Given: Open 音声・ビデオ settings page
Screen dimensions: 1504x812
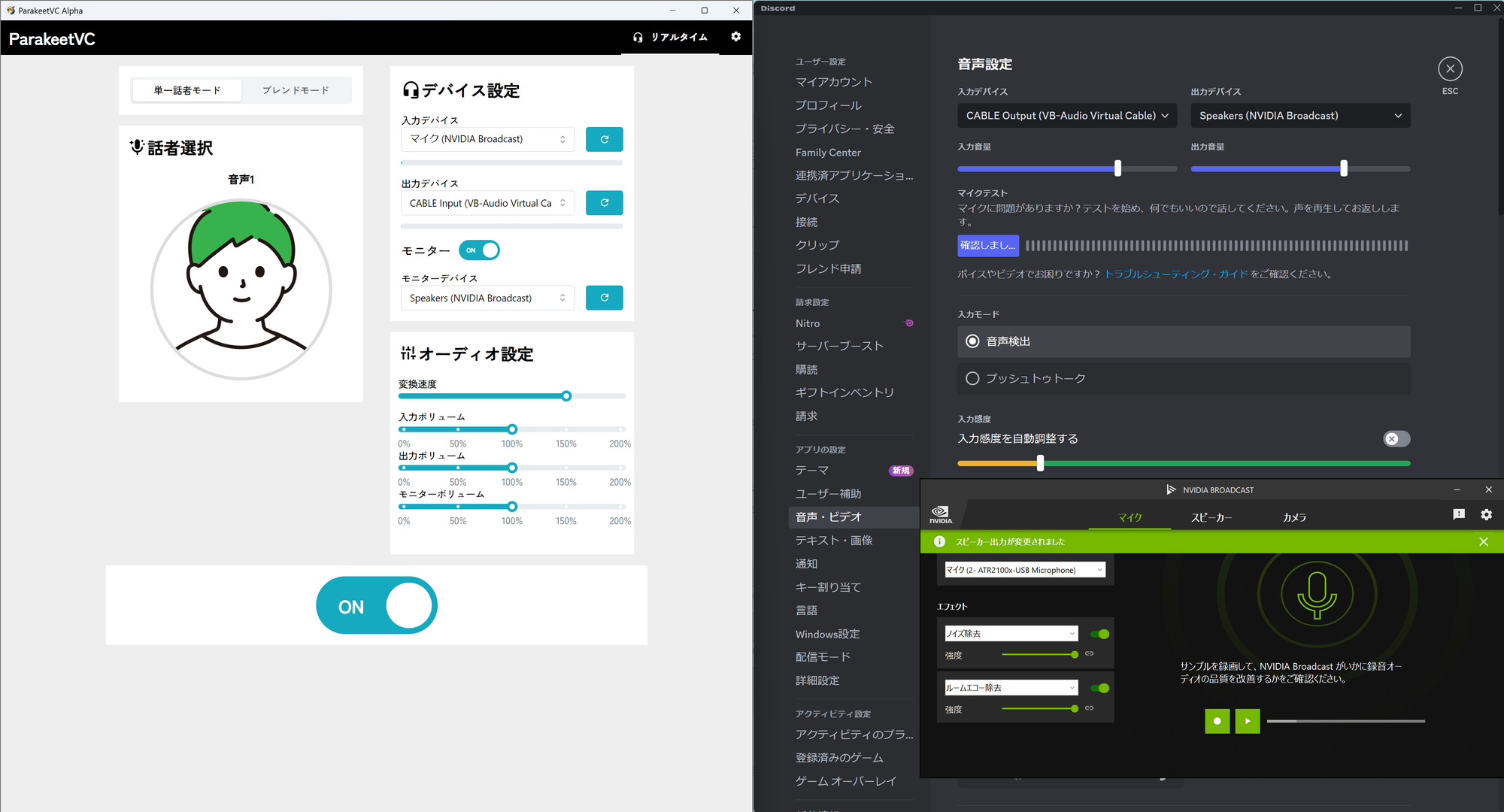Looking at the screenshot, I should (852, 517).
